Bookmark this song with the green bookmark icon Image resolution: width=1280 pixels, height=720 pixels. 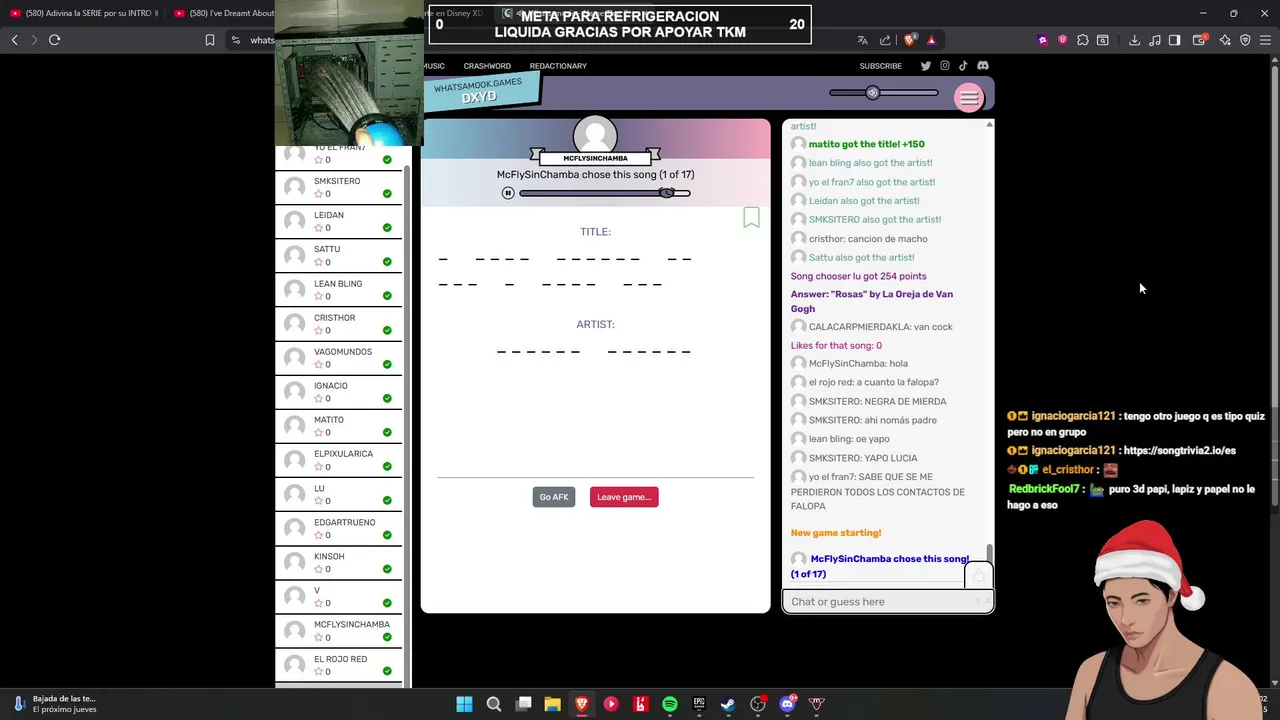751,217
